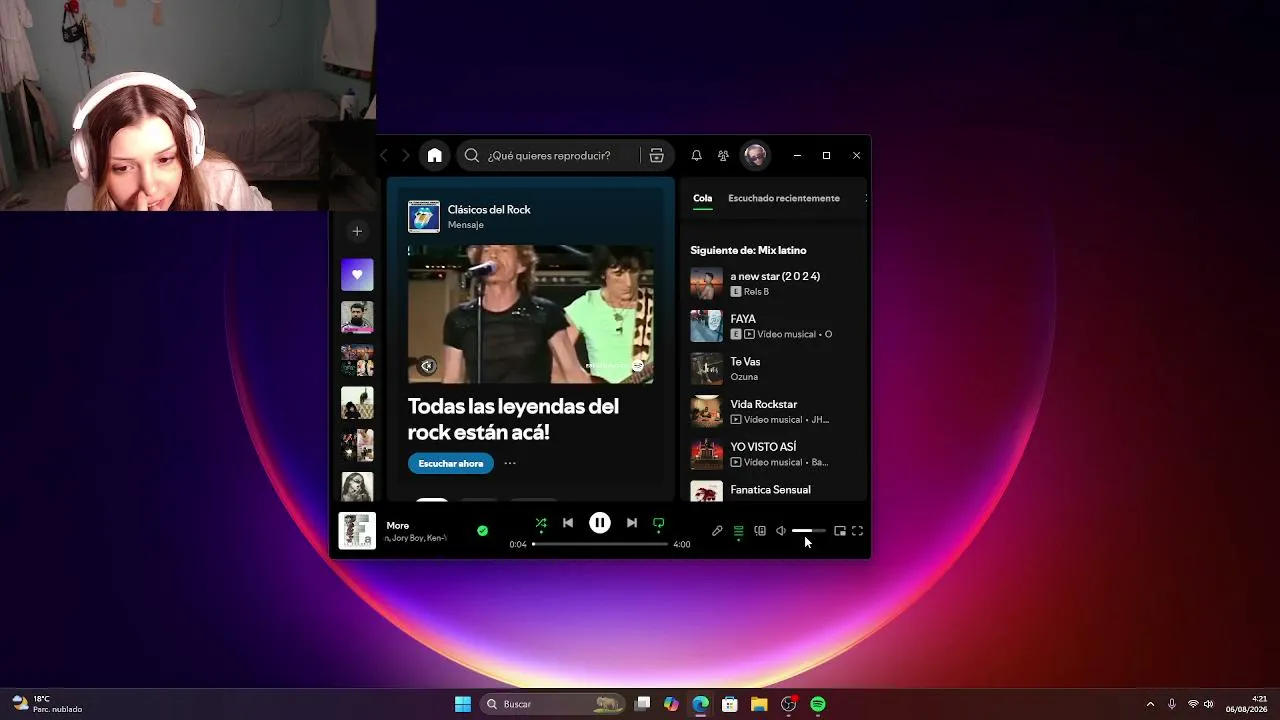Viewport: 1280px width, 720px height.
Task: Enter full screen mode
Action: coord(857,531)
